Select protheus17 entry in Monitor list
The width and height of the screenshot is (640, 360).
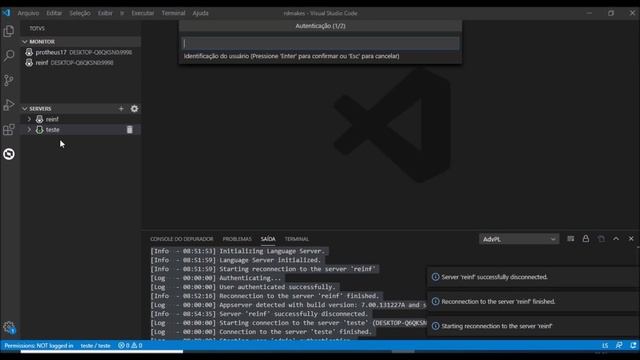81,52
